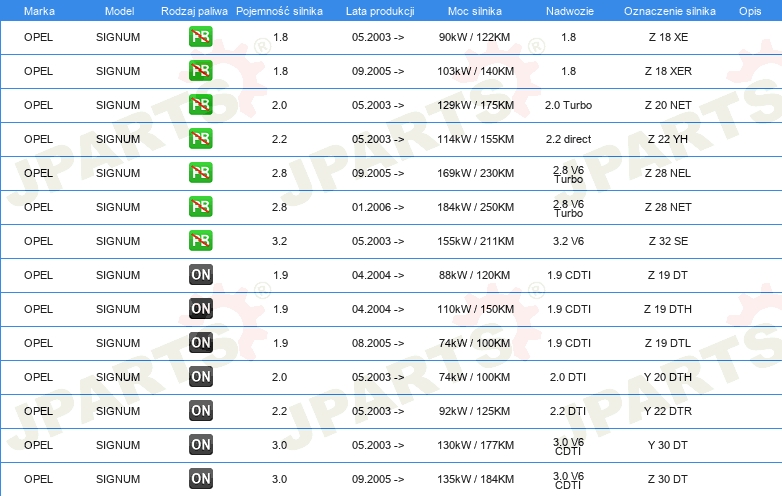The width and height of the screenshot is (782, 496).
Task: Select engine code Z 20 NET
Action: tap(668, 105)
